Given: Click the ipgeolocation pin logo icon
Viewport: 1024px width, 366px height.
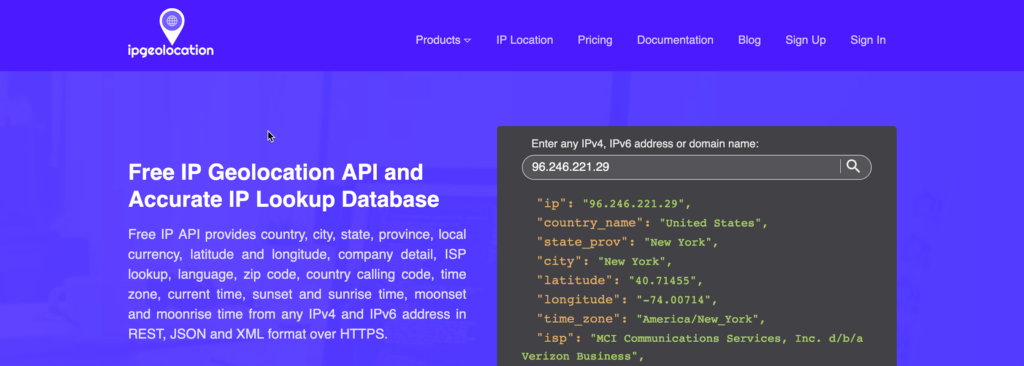Looking at the screenshot, I should point(172,26).
